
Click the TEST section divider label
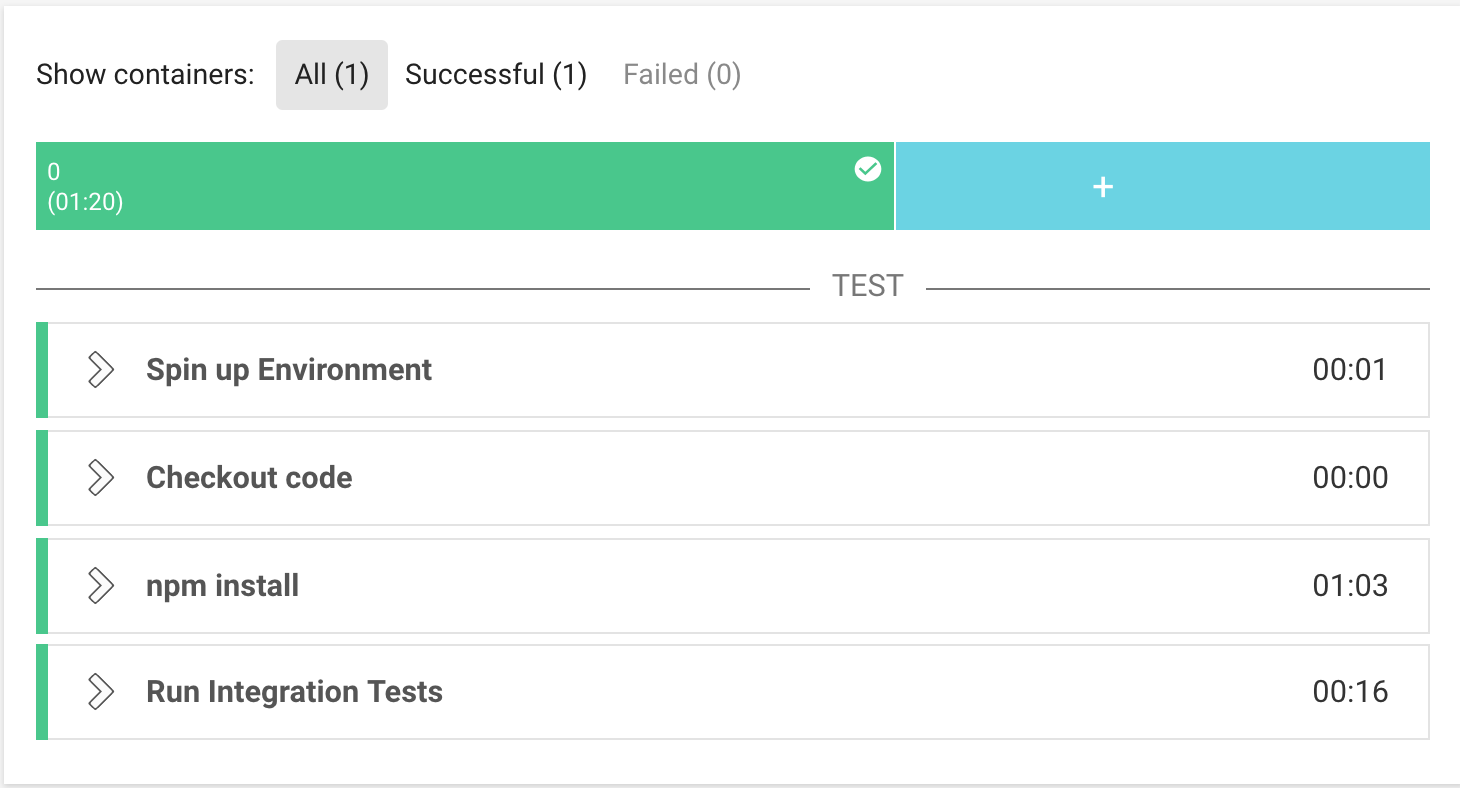[868, 286]
